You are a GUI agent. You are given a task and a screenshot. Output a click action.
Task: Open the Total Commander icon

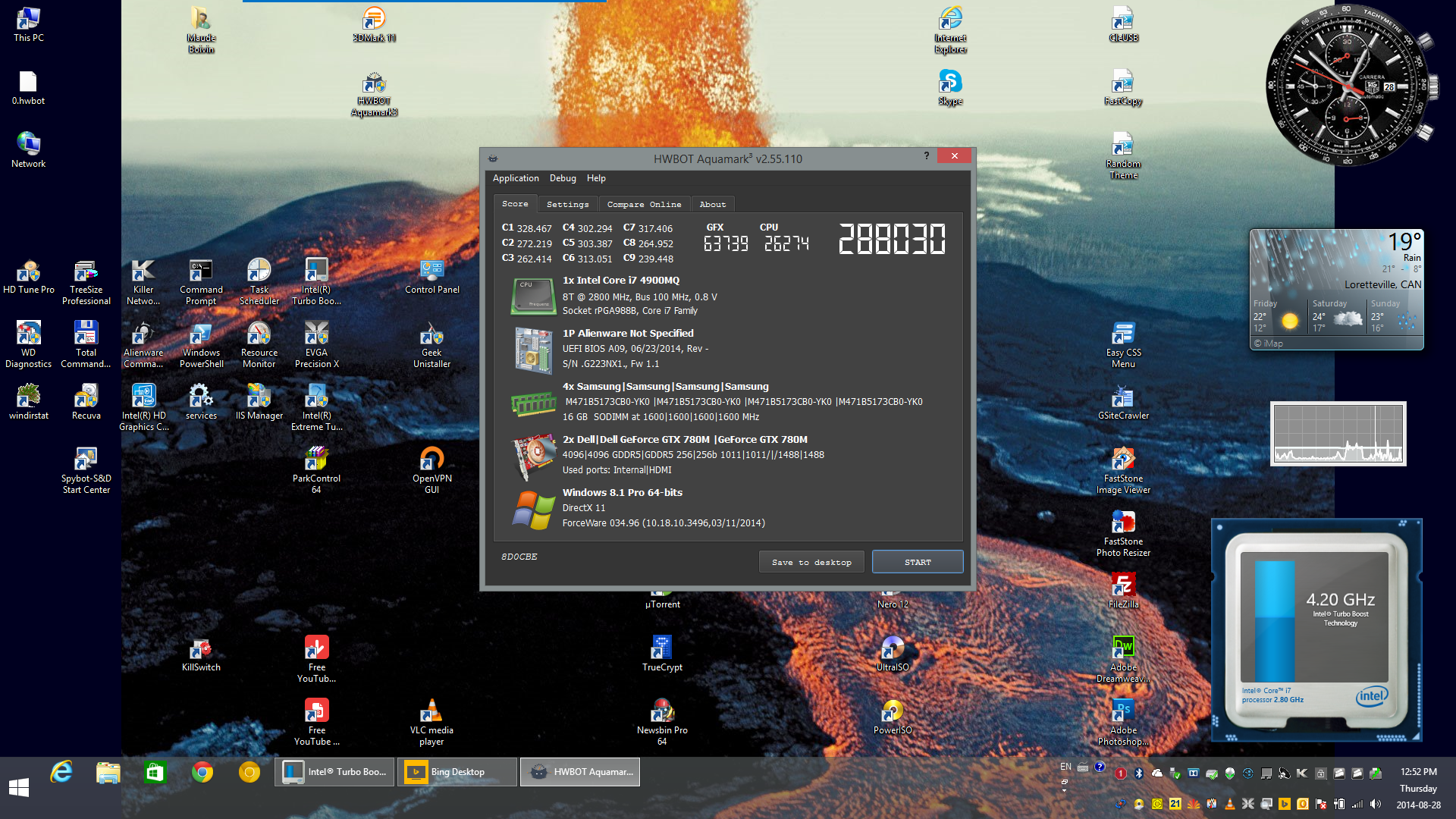(x=86, y=345)
